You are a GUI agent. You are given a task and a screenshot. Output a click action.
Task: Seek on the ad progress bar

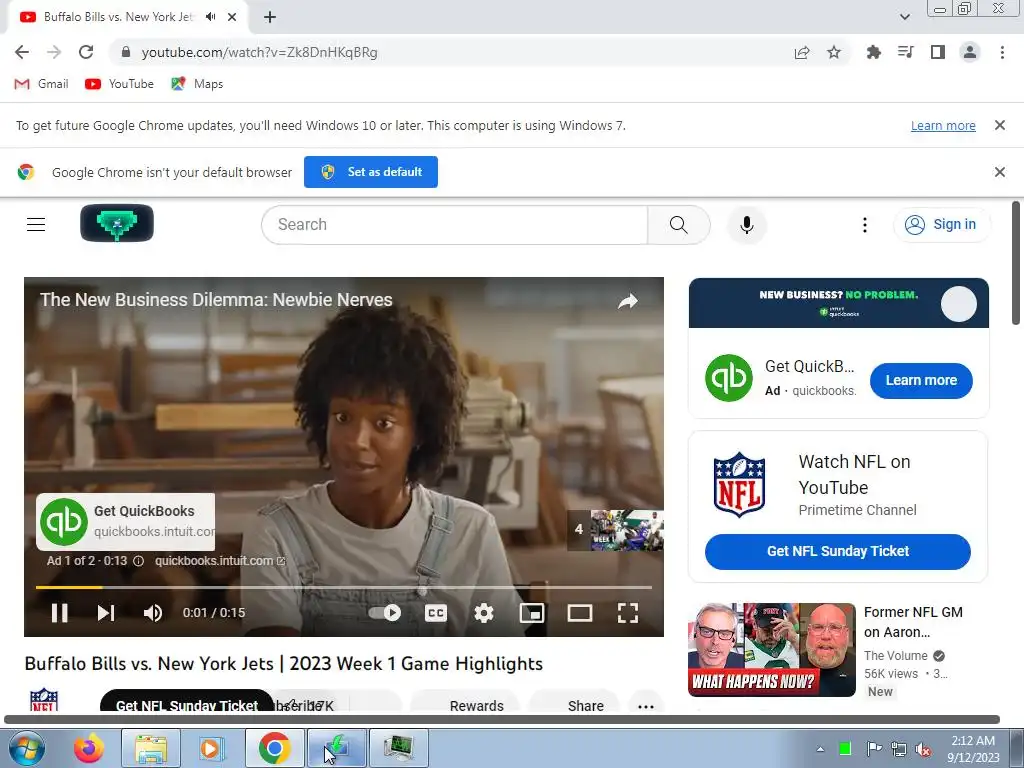pyautogui.click(x=344, y=587)
